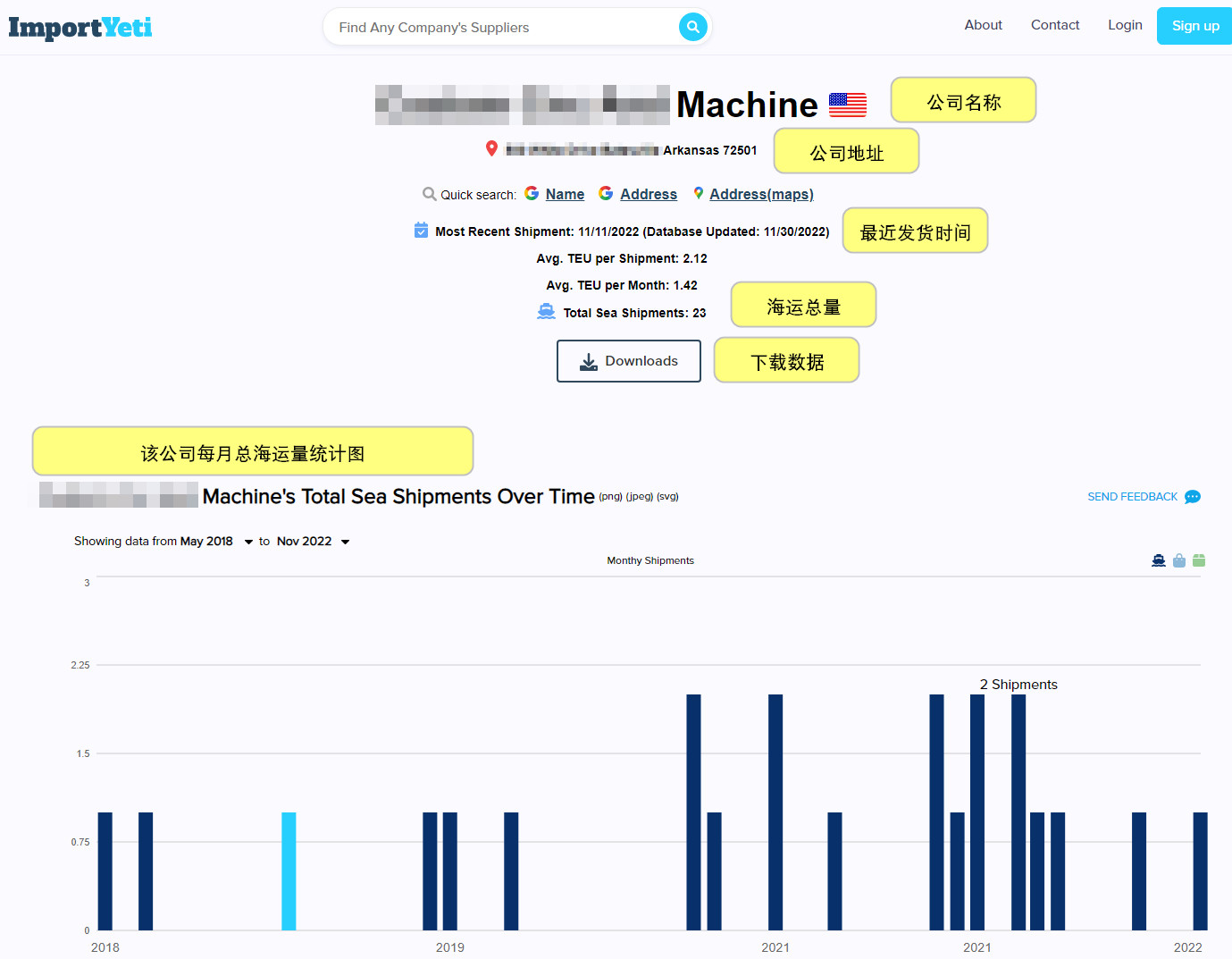The image size is (1232, 959).
Task: Click the search magnifier icon in the search bar
Action: click(692, 27)
